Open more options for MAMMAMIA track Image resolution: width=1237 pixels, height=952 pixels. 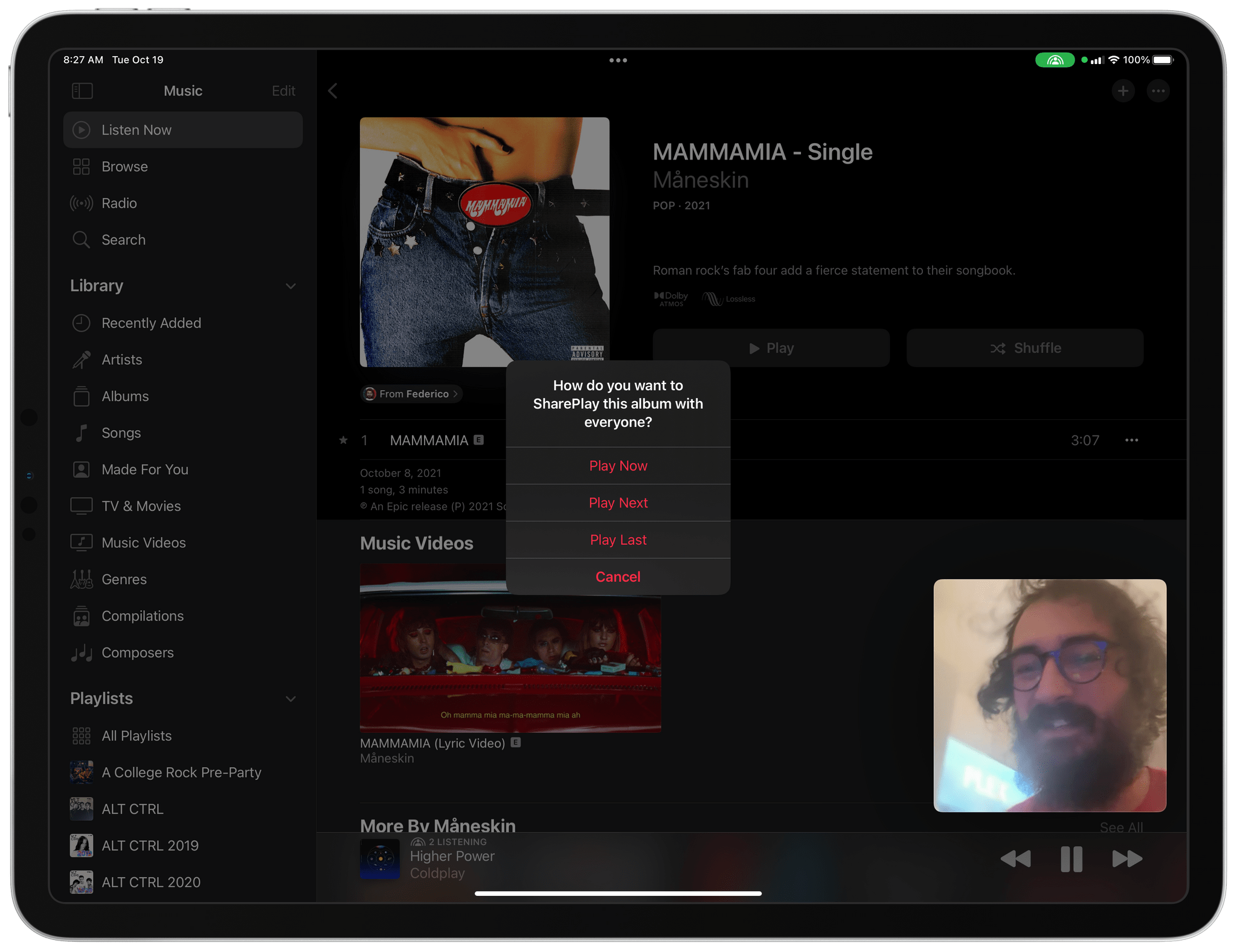[x=1131, y=440]
